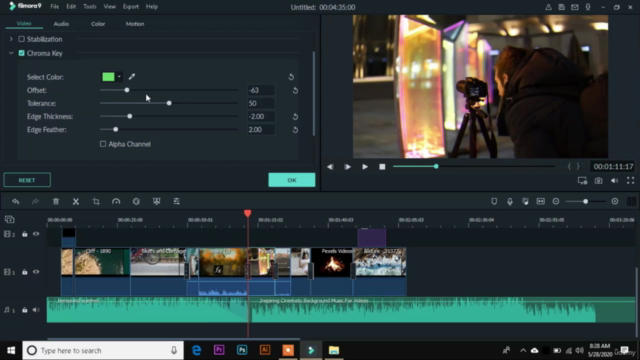This screenshot has height=360, width=640.
Task: Lock video track 2
Action: pyautogui.click(x=24, y=234)
